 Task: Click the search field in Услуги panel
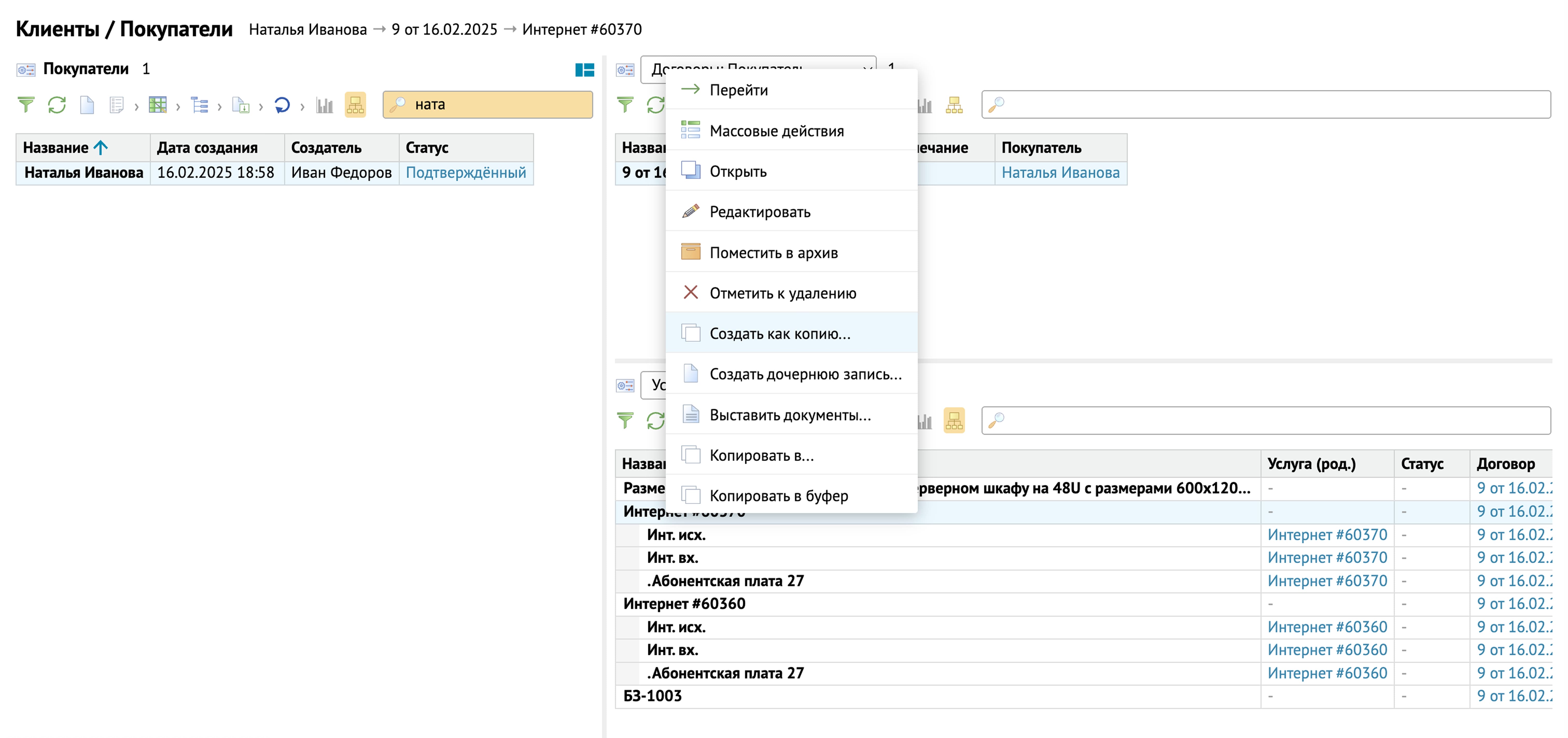pyautogui.click(x=1266, y=420)
